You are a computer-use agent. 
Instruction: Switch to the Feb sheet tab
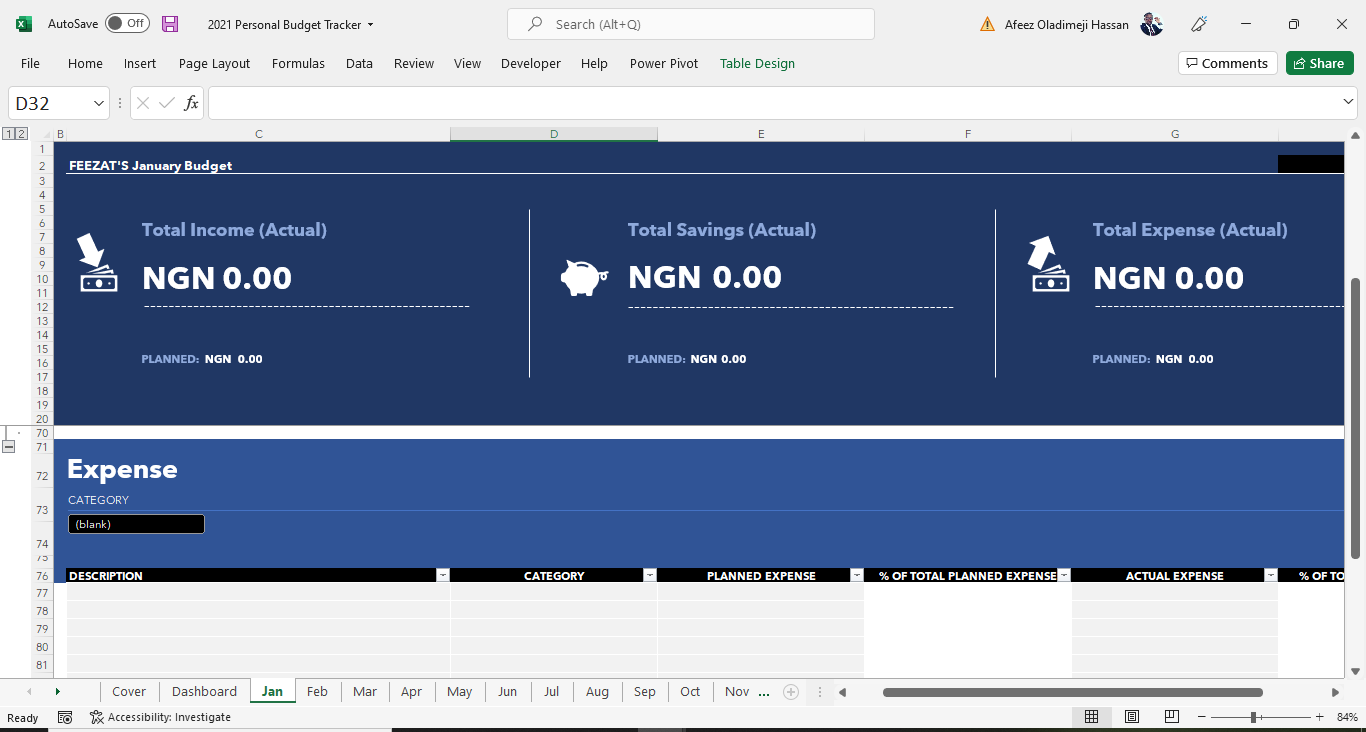tap(317, 691)
